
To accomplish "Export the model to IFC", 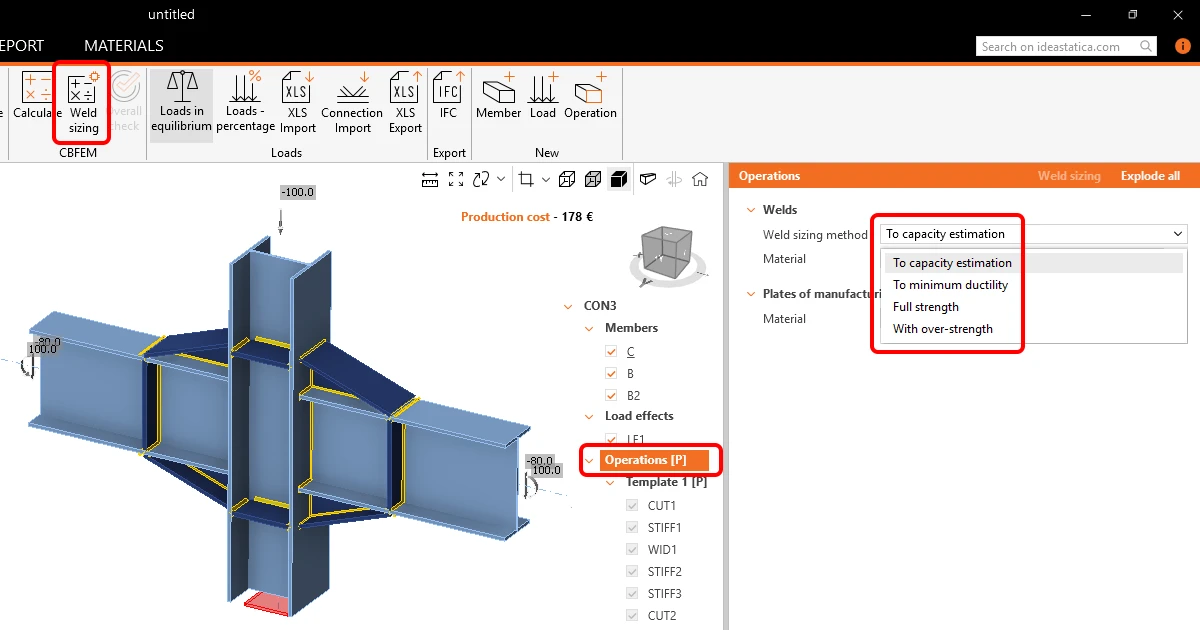I will (x=448, y=98).
